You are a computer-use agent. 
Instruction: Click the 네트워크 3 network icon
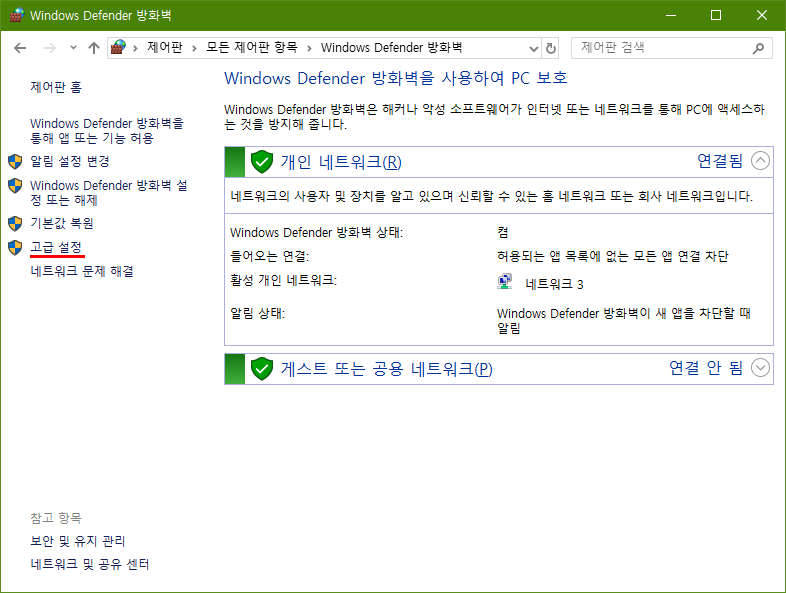(x=505, y=282)
